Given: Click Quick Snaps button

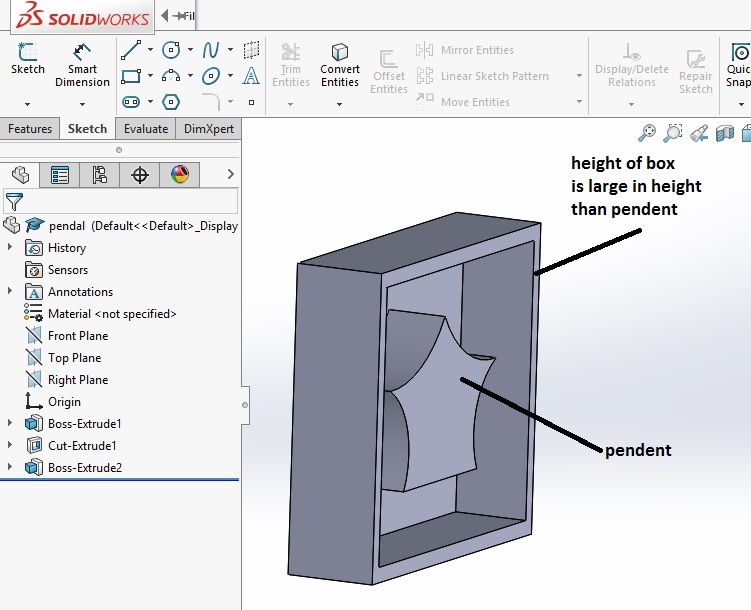Looking at the screenshot, I should 738,65.
